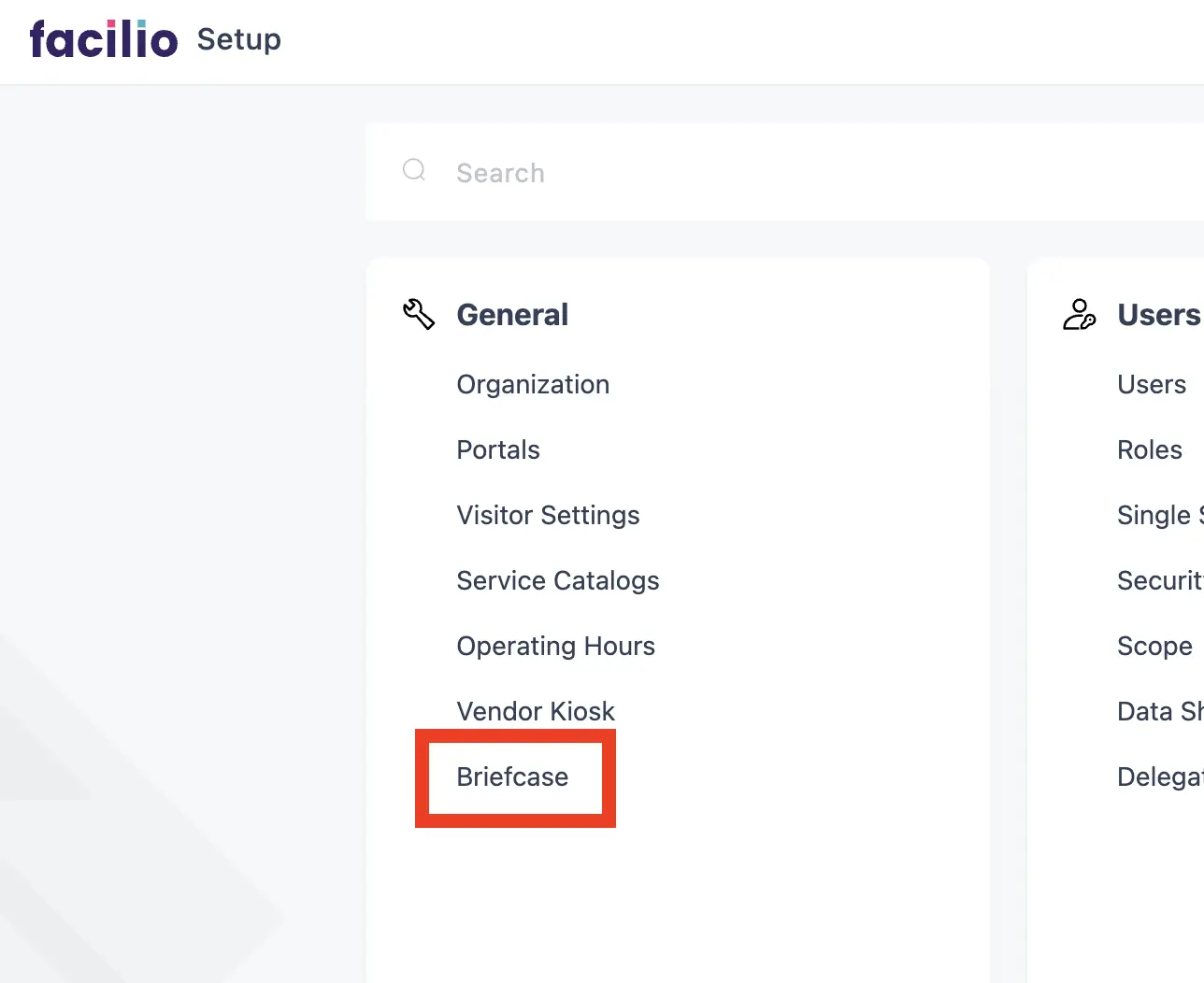Open Visitor Settings
Screen dimensions: 1204x983
(548, 516)
